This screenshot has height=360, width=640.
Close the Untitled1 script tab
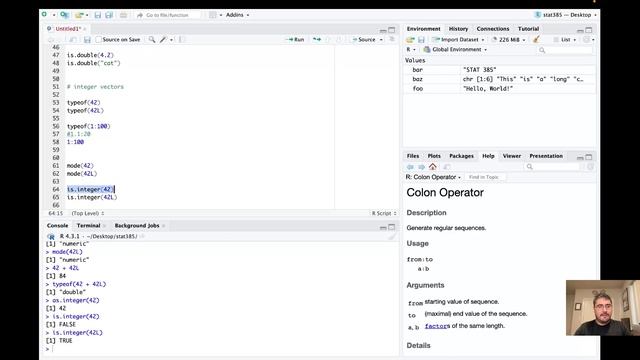(x=85, y=29)
